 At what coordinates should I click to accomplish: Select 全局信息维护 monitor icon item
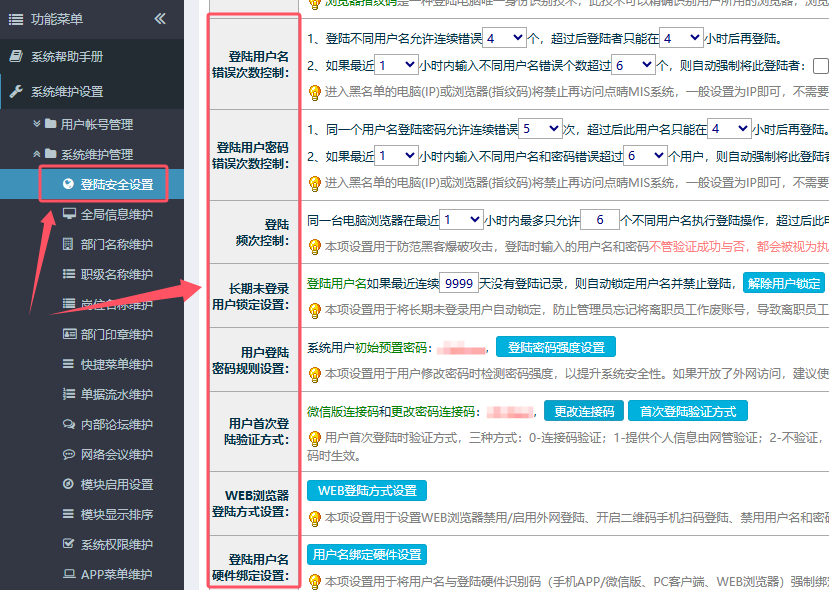(x=116, y=215)
